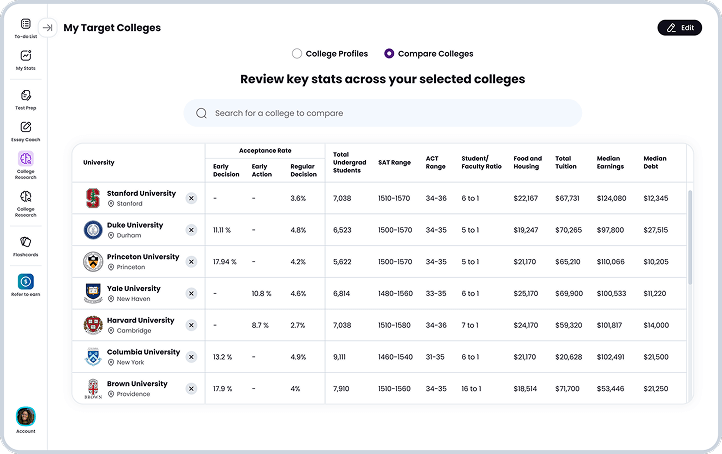Viewport: 722px width, 454px height.
Task: Collapse the sidebar with the arrow icon
Action: pos(47,28)
